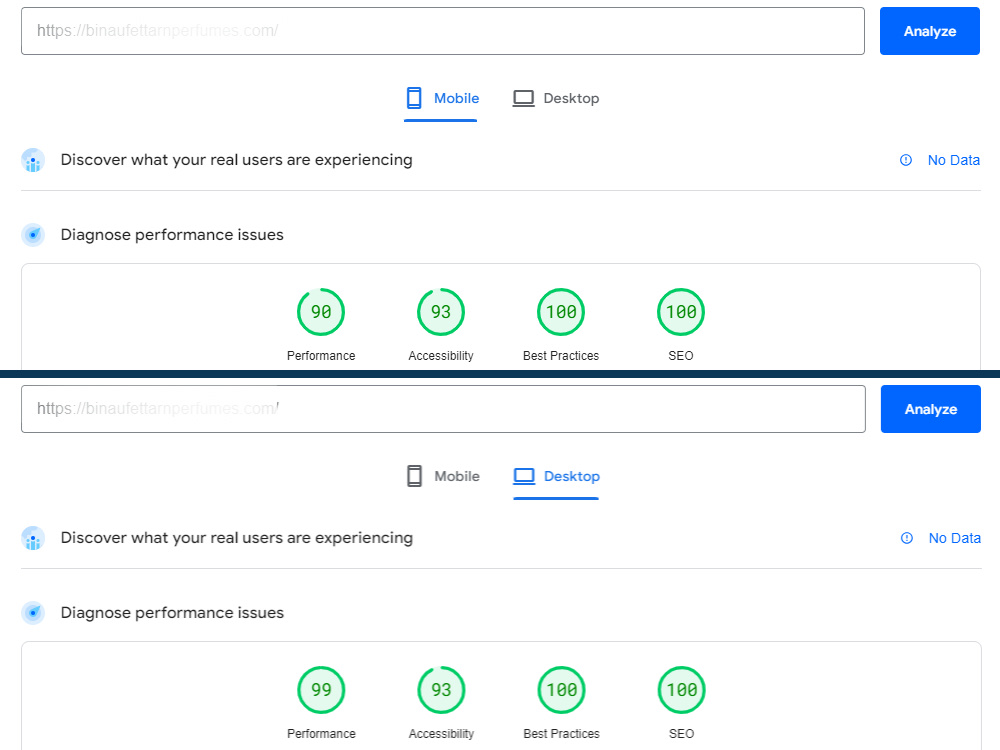The height and width of the screenshot is (750, 1000).
Task: Click the SEO 100 gauge in the mobile report
Action: (680, 312)
